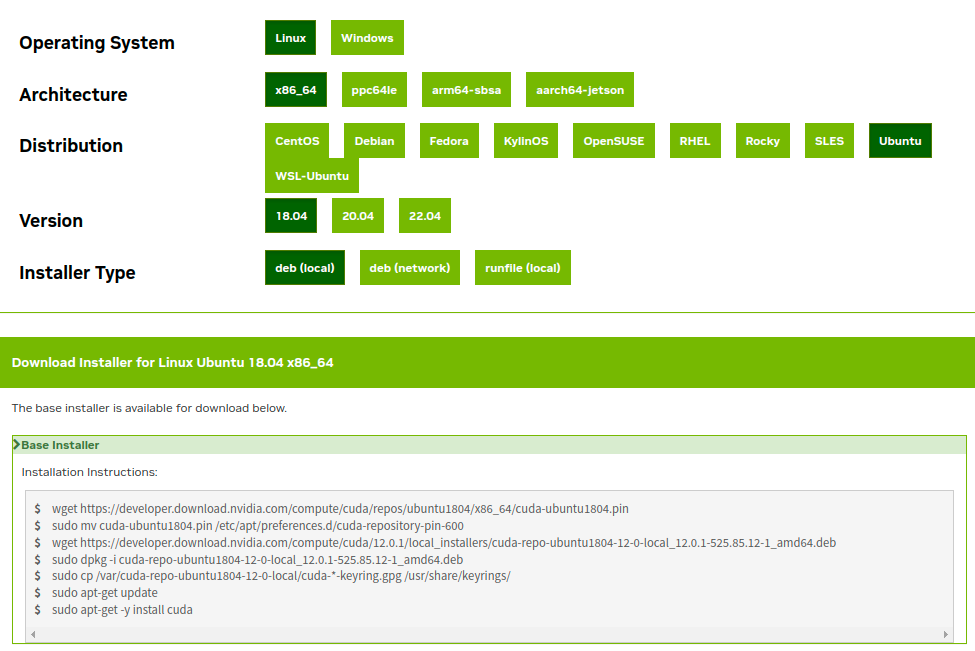This screenshot has width=975, height=651.
Task: Click the sudo mv cuda-ubuntu1804.pin command
Action: [x=257, y=526]
